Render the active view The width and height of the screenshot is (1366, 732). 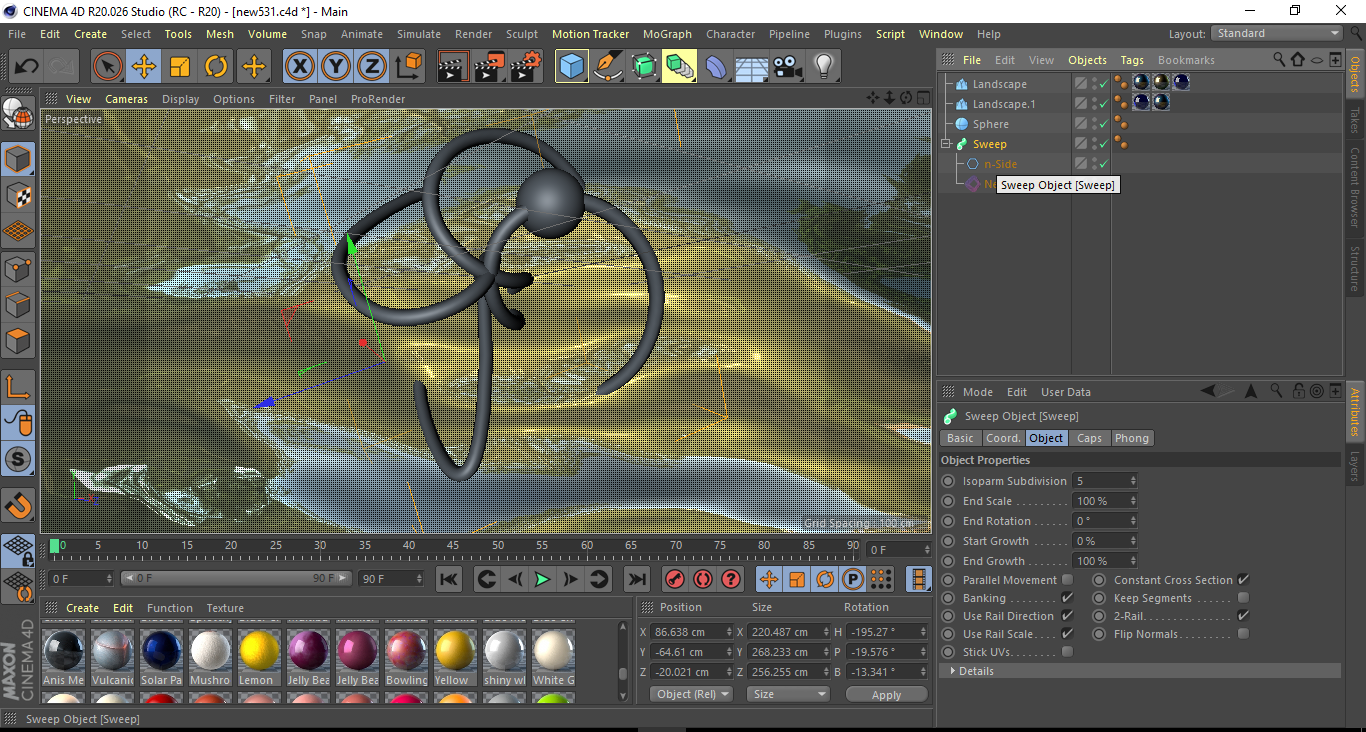pyautogui.click(x=453, y=67)
